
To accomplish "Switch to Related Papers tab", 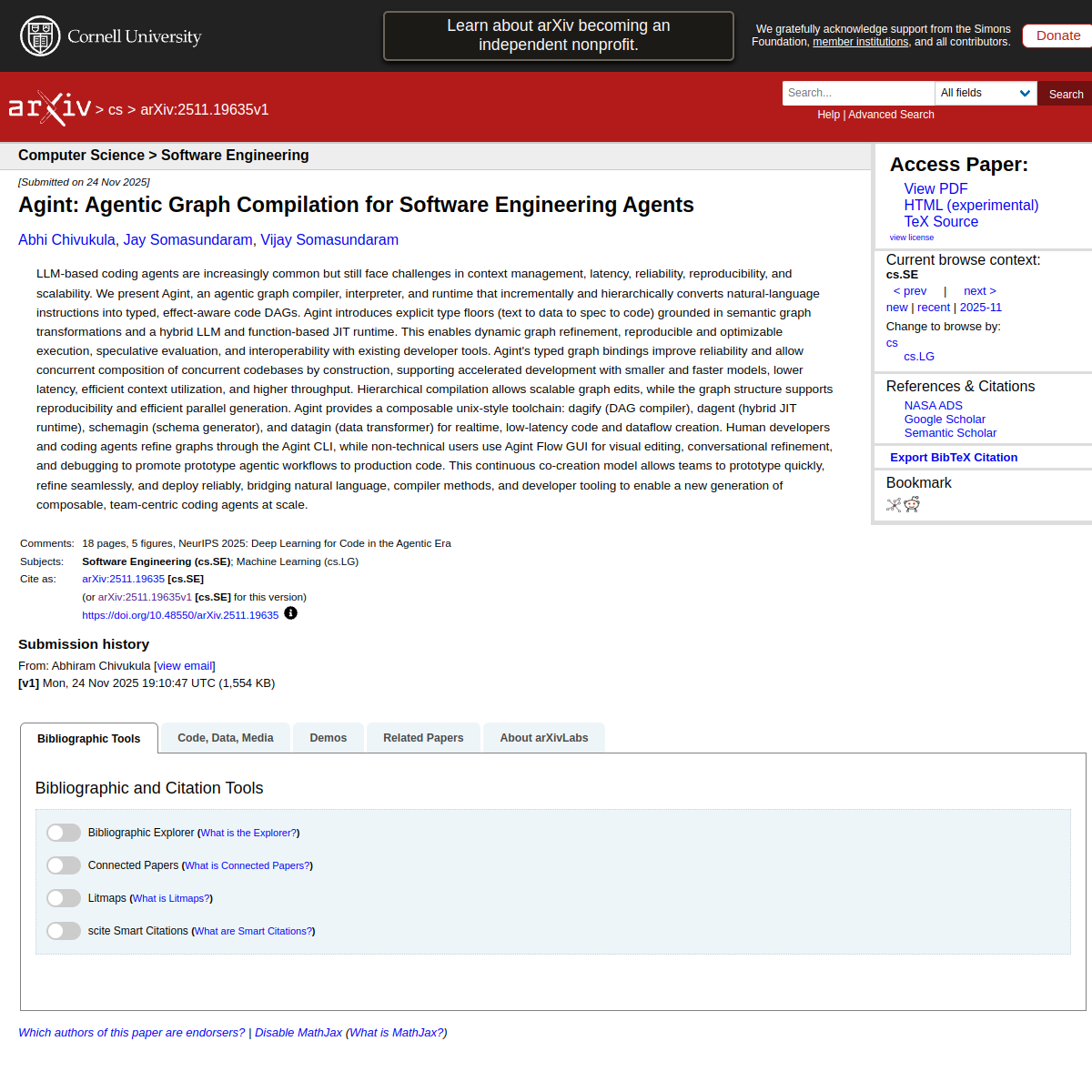I will pyautogui.click(x=423, y=738).
